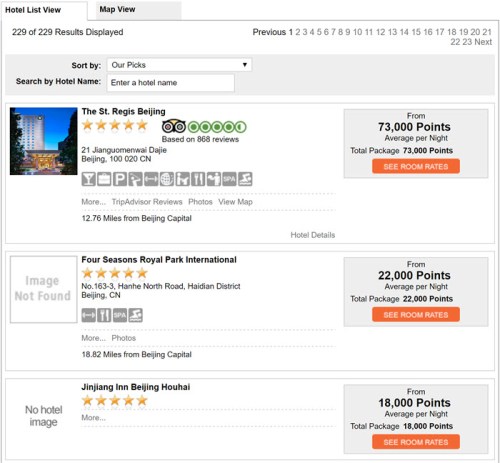Click the Four Seasons restaurant fork-knife icon
500x463 pixels.
(104, 315)
